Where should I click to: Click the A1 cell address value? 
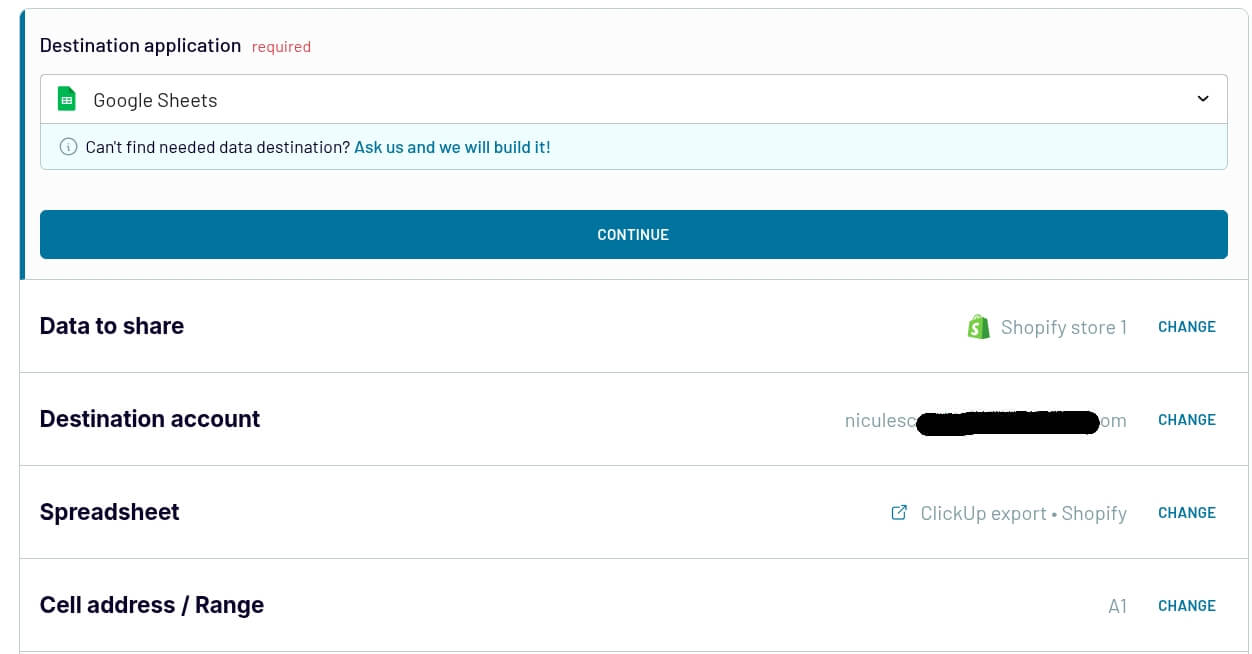1117,606
